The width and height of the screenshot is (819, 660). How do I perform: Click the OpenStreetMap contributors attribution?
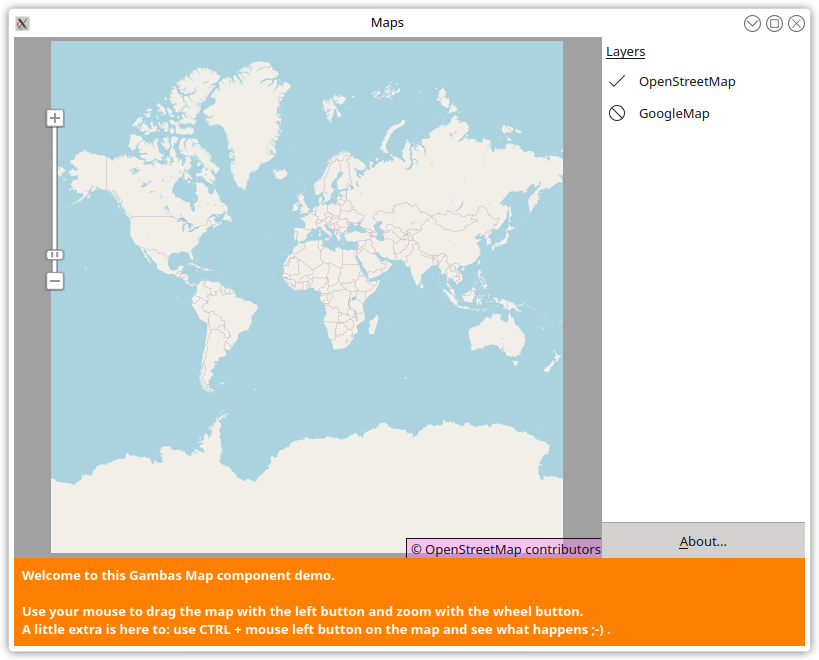pyautogui.click(x=504, y=549)
